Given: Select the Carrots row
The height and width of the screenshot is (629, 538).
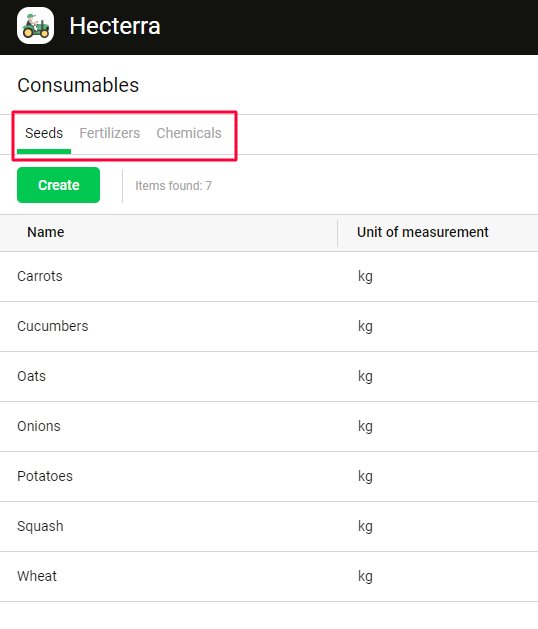Looking at the screenshot, I should [269, 277].
